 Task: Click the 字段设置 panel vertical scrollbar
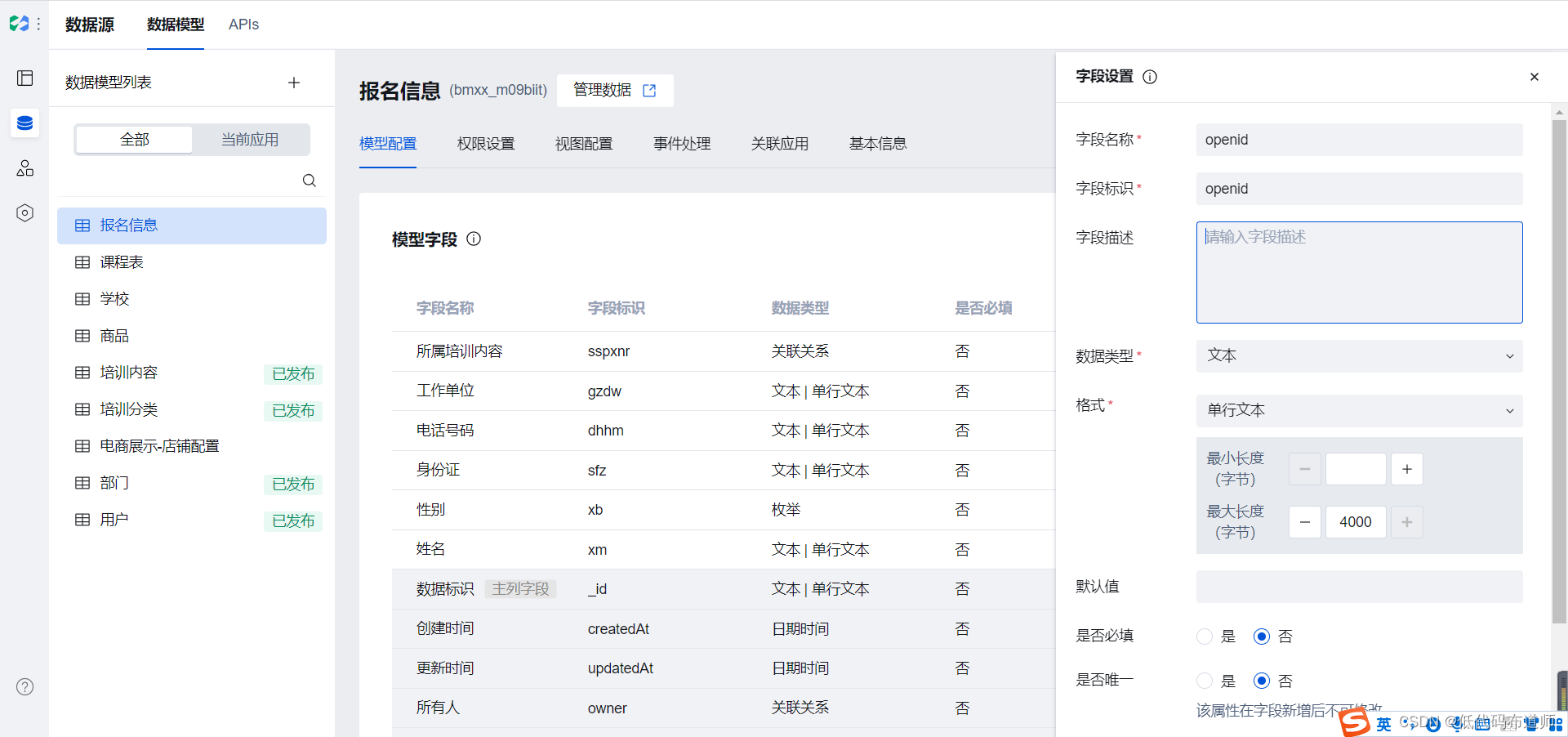(x=1560, y=372)
